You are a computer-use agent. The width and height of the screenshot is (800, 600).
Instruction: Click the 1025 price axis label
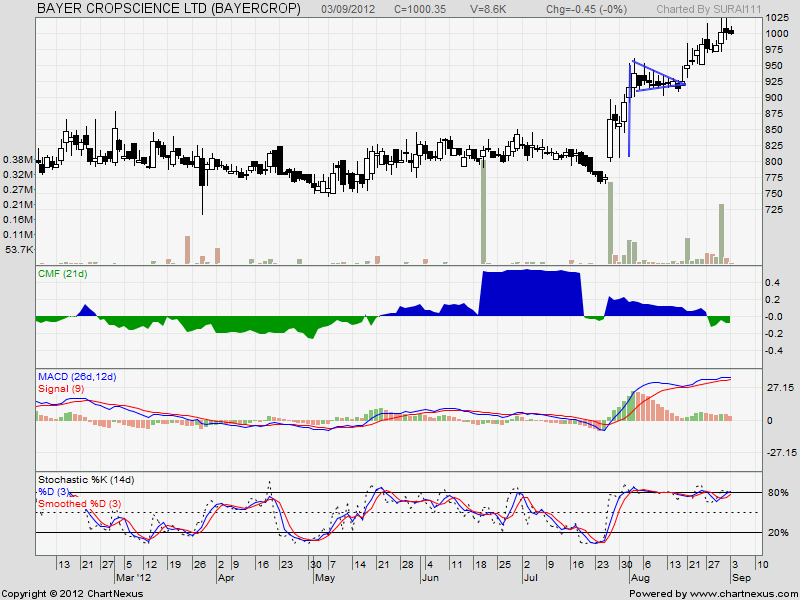[777, 18]
